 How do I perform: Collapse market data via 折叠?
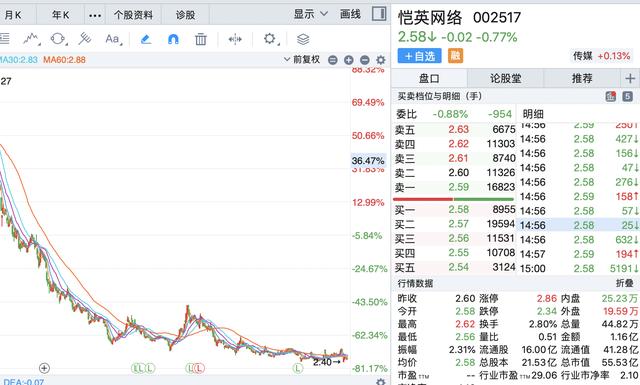(x=624, y=283)
